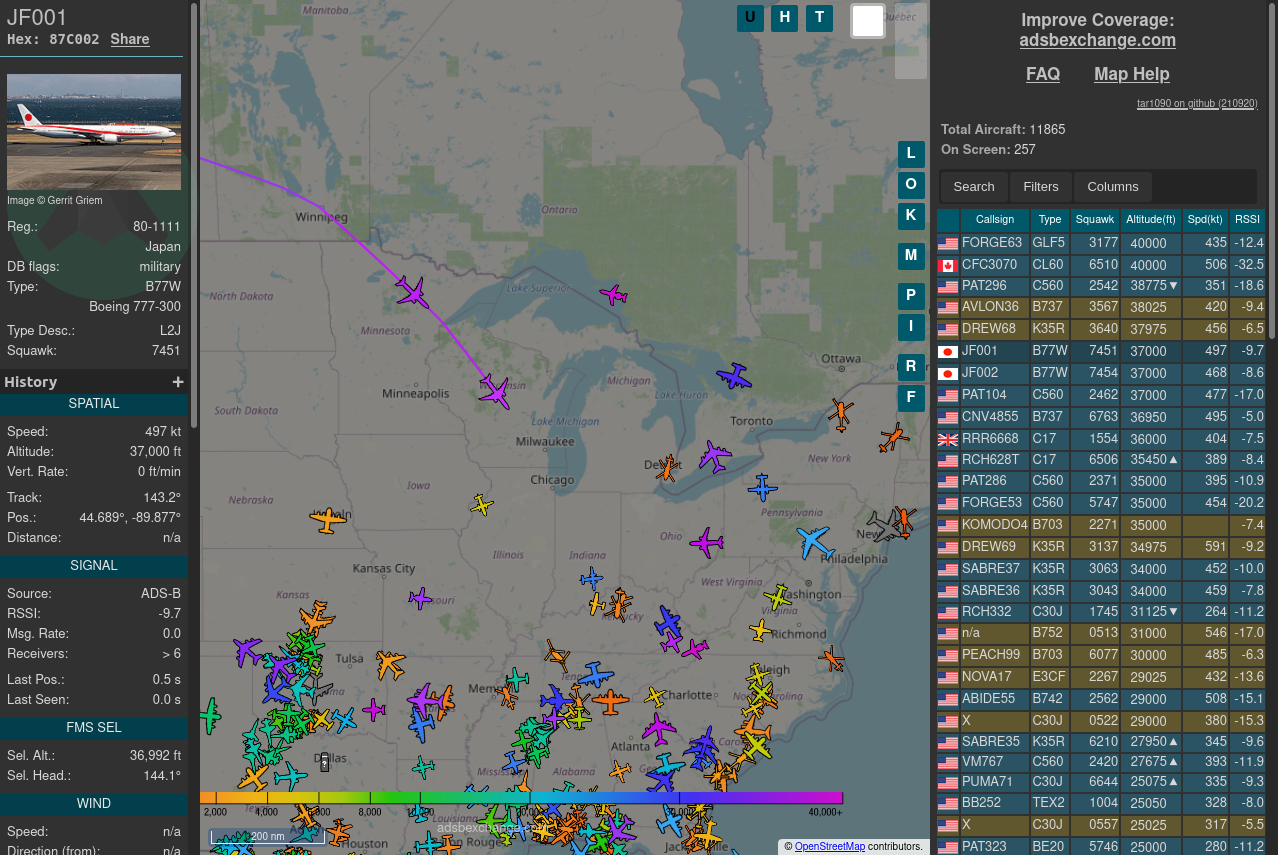This screenshot has height=855, width=1278.
Task: Open the adsbexchange.com link
Action: pyautogui.click(x=1098, y=41)
